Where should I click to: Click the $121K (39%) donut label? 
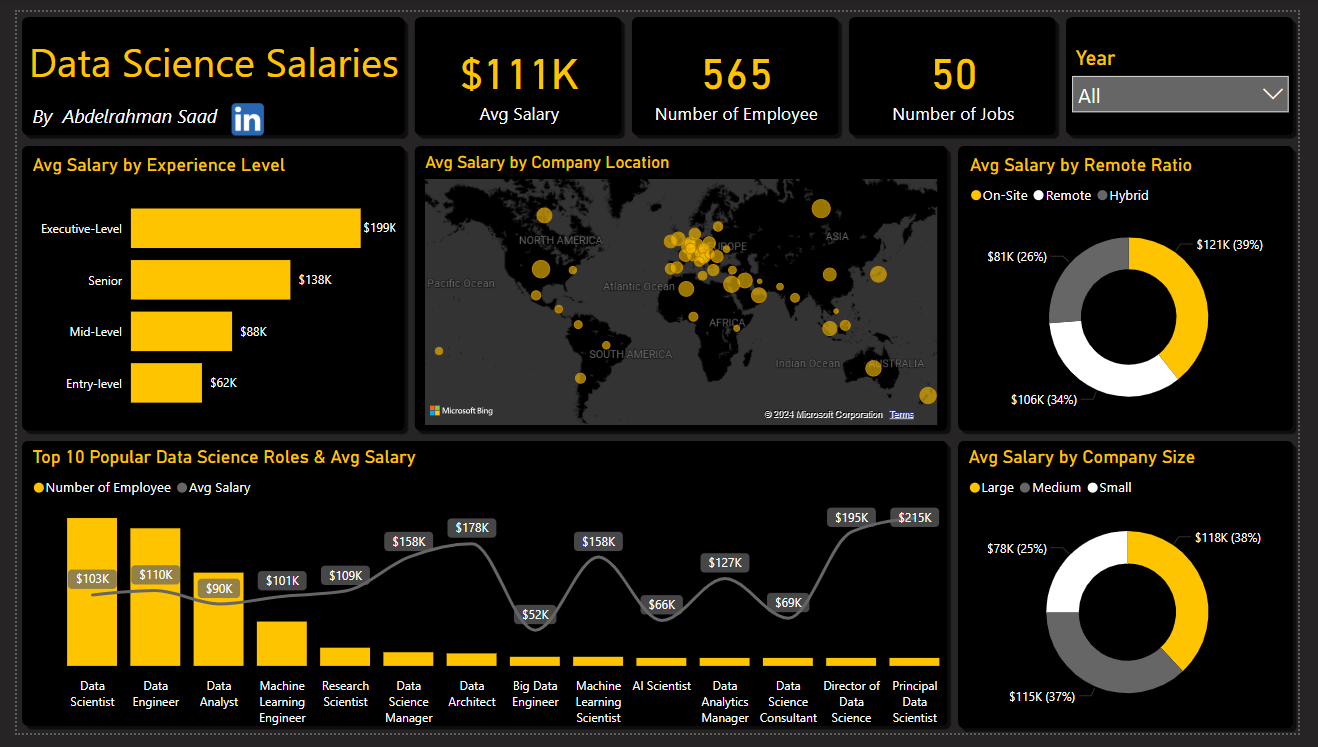1229,245
